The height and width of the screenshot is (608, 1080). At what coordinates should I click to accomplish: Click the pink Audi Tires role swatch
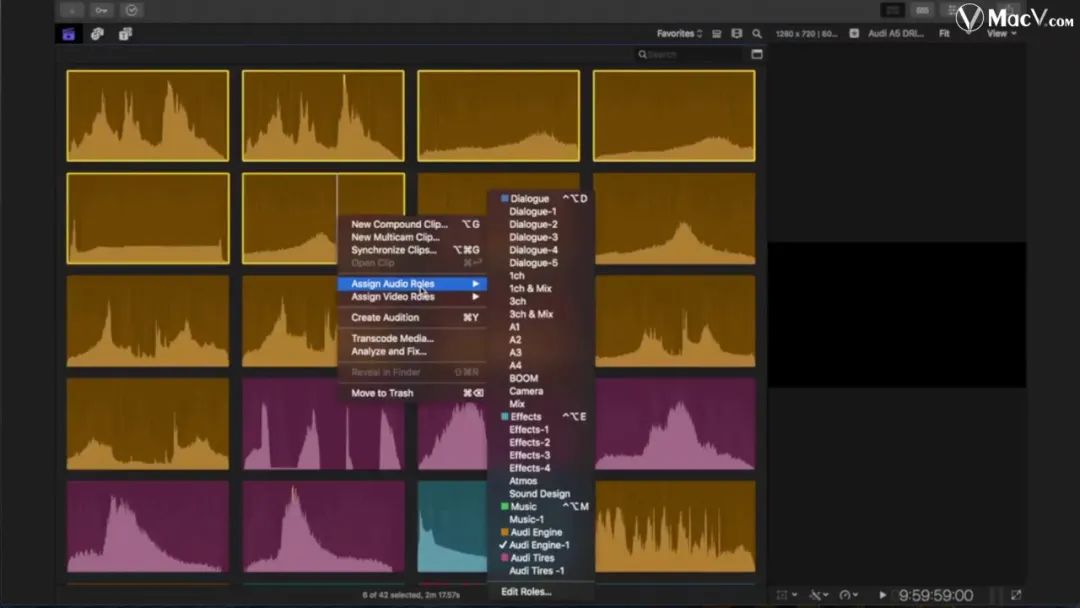pyautogui.click(x=504, y=558)
